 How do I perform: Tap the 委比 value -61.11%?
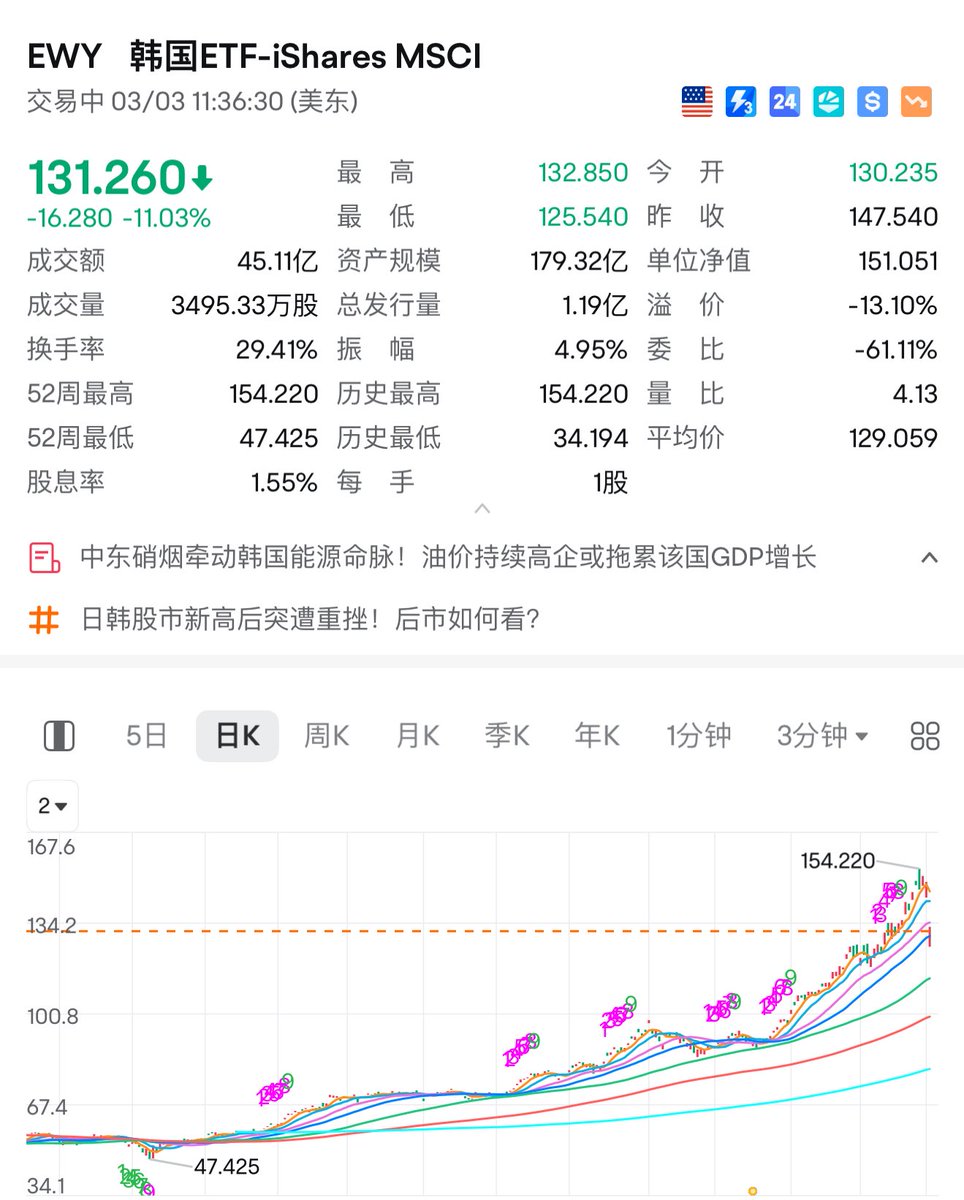(896, 349)
